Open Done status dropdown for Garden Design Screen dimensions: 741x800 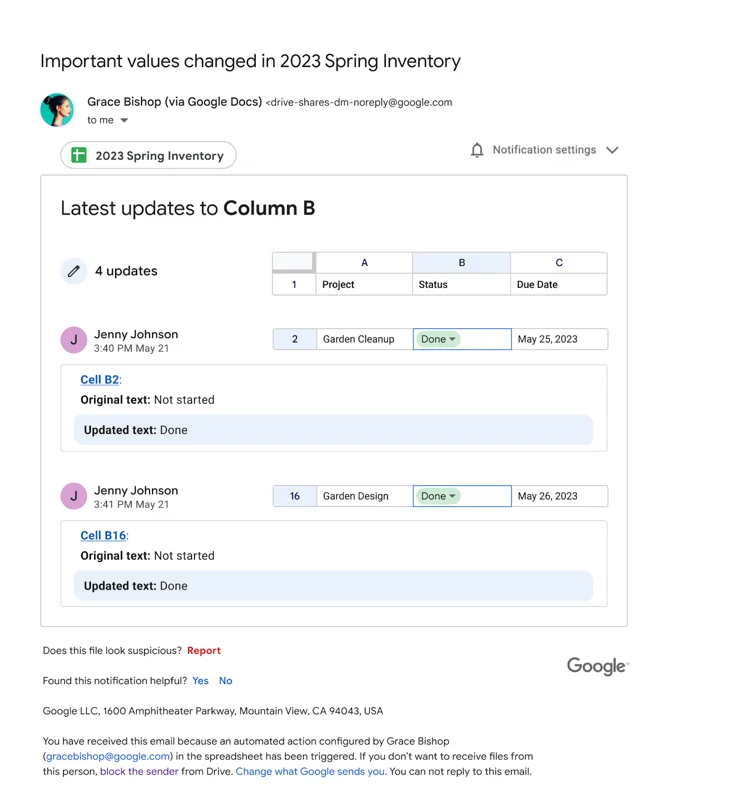[438, 496]
